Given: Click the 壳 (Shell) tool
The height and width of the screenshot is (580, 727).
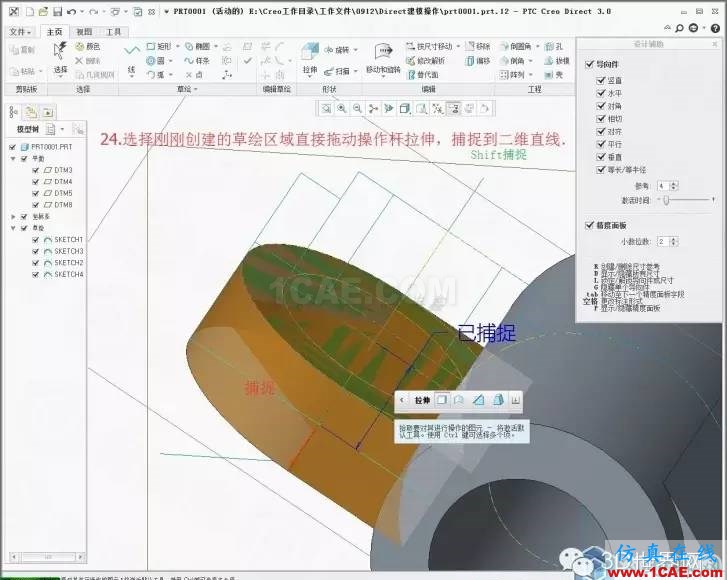Looking at the screenshot, I should click(554, 75).
